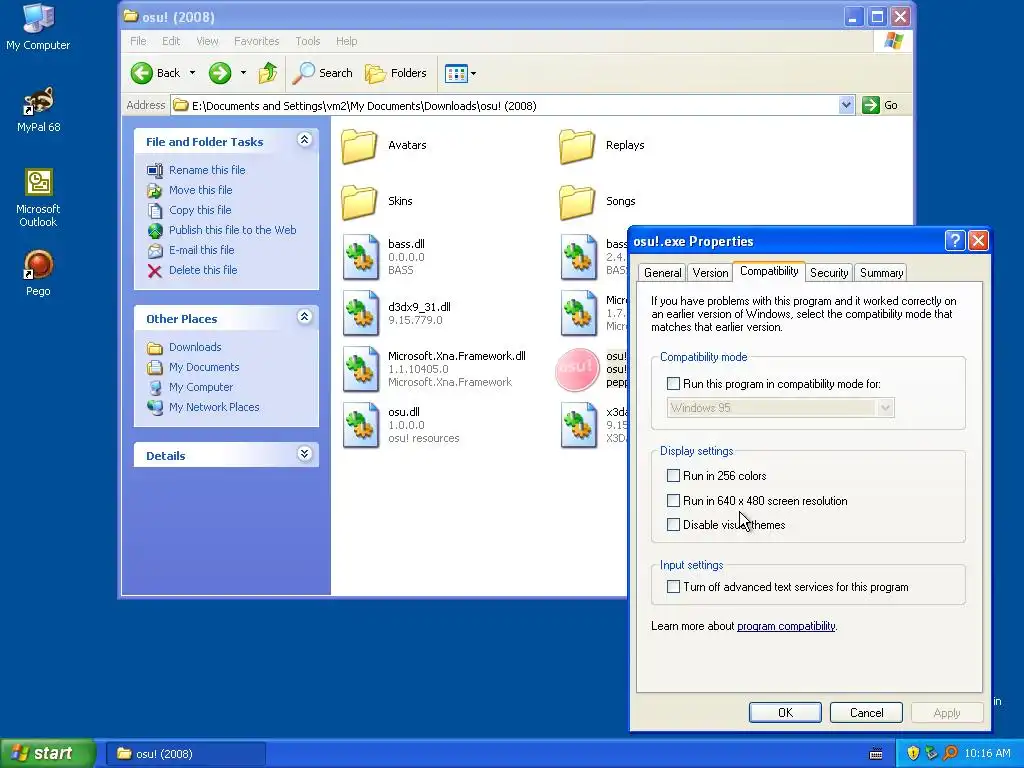Open the program compatibility link
Viewport: 1024px width, 768px height.
(x=786, y=626)
